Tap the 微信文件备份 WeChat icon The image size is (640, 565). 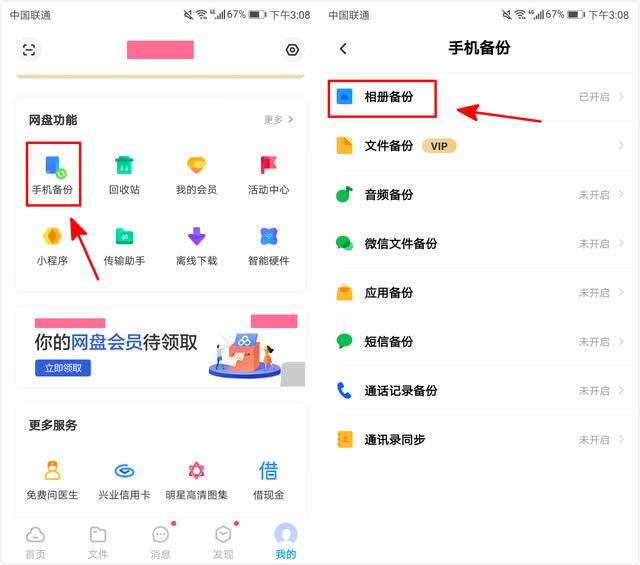[344, 243]
